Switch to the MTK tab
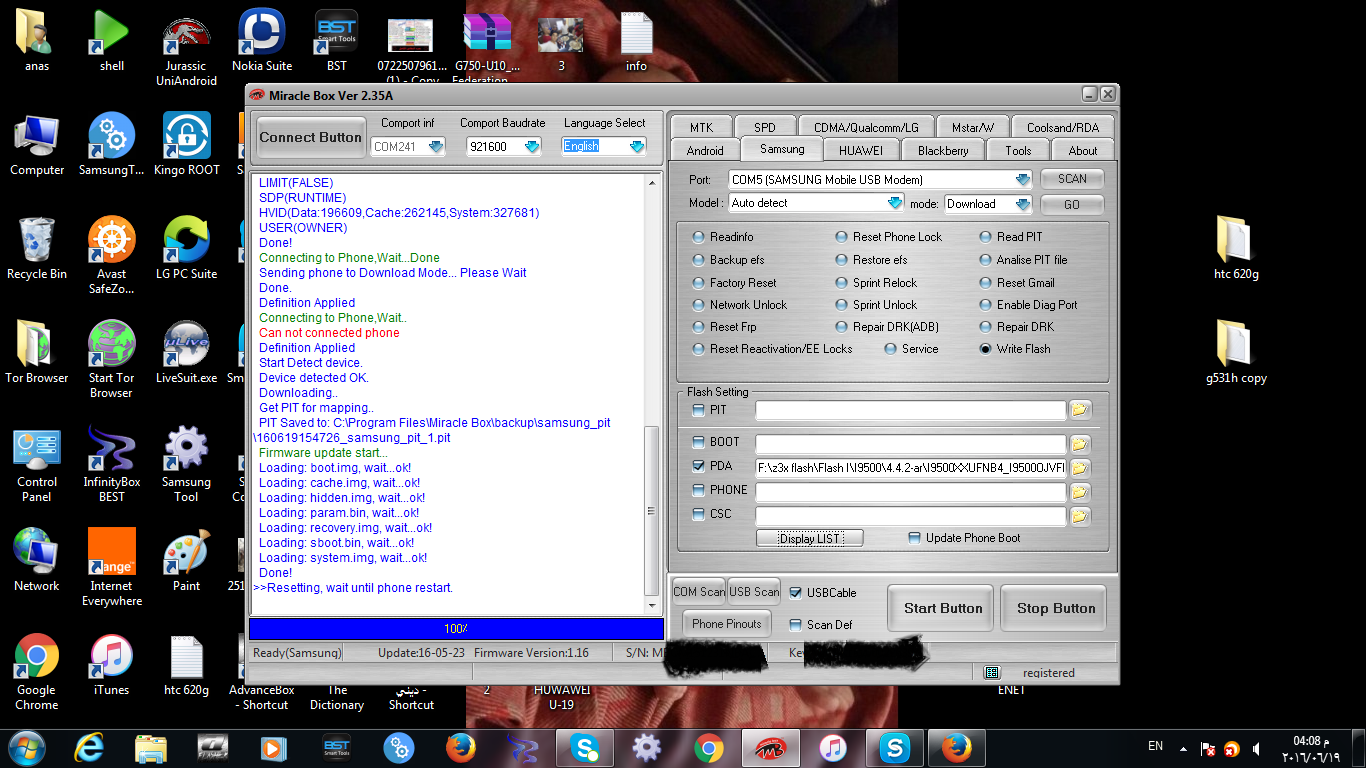The height and width of the screenshot is (768, 1366). 701,127
